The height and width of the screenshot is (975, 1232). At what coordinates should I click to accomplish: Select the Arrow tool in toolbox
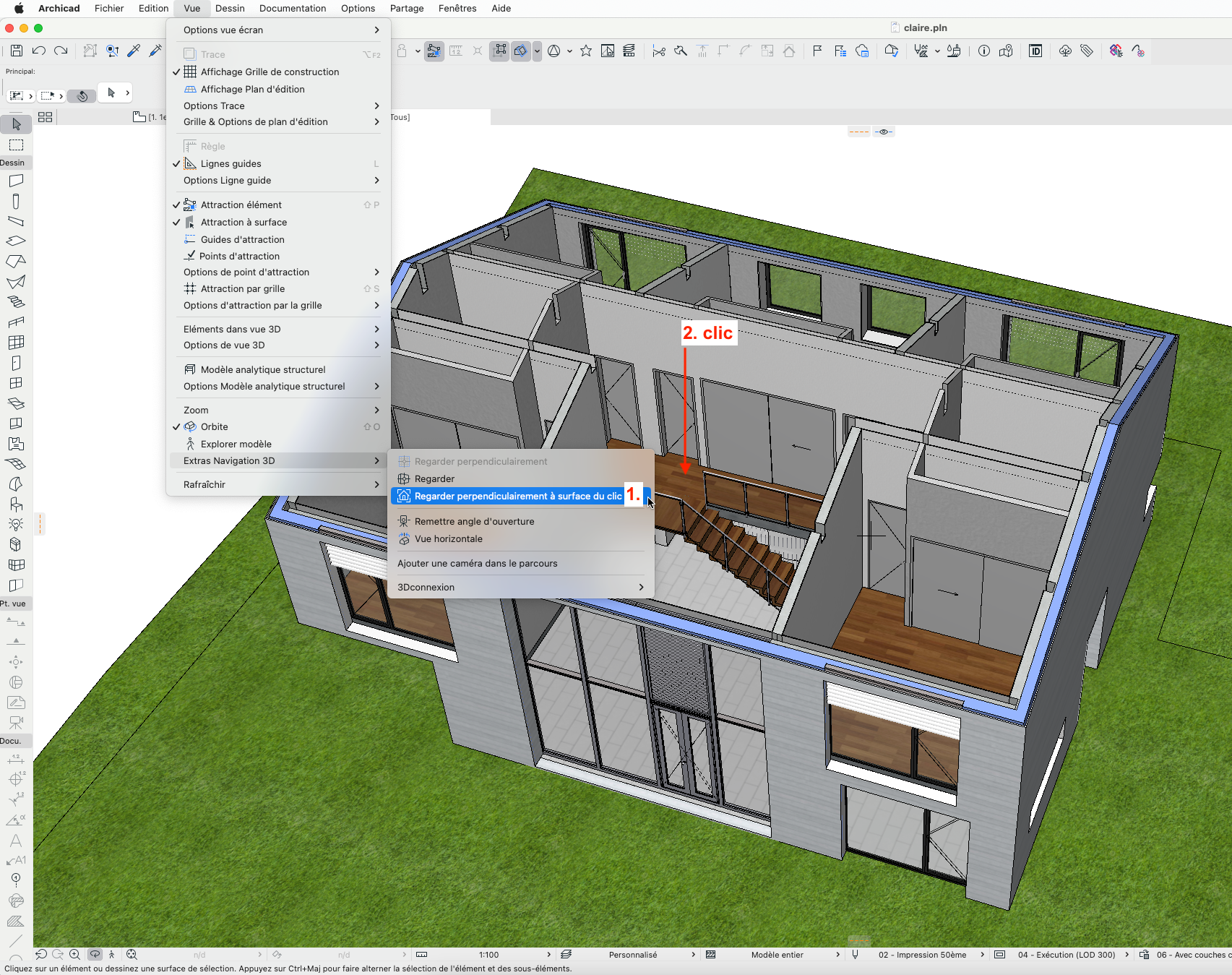coord(16,124)
